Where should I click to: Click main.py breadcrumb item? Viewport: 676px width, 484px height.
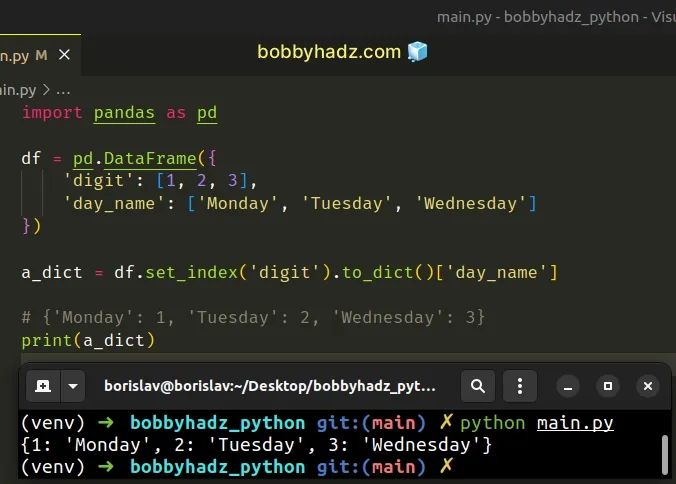point(18,90)
